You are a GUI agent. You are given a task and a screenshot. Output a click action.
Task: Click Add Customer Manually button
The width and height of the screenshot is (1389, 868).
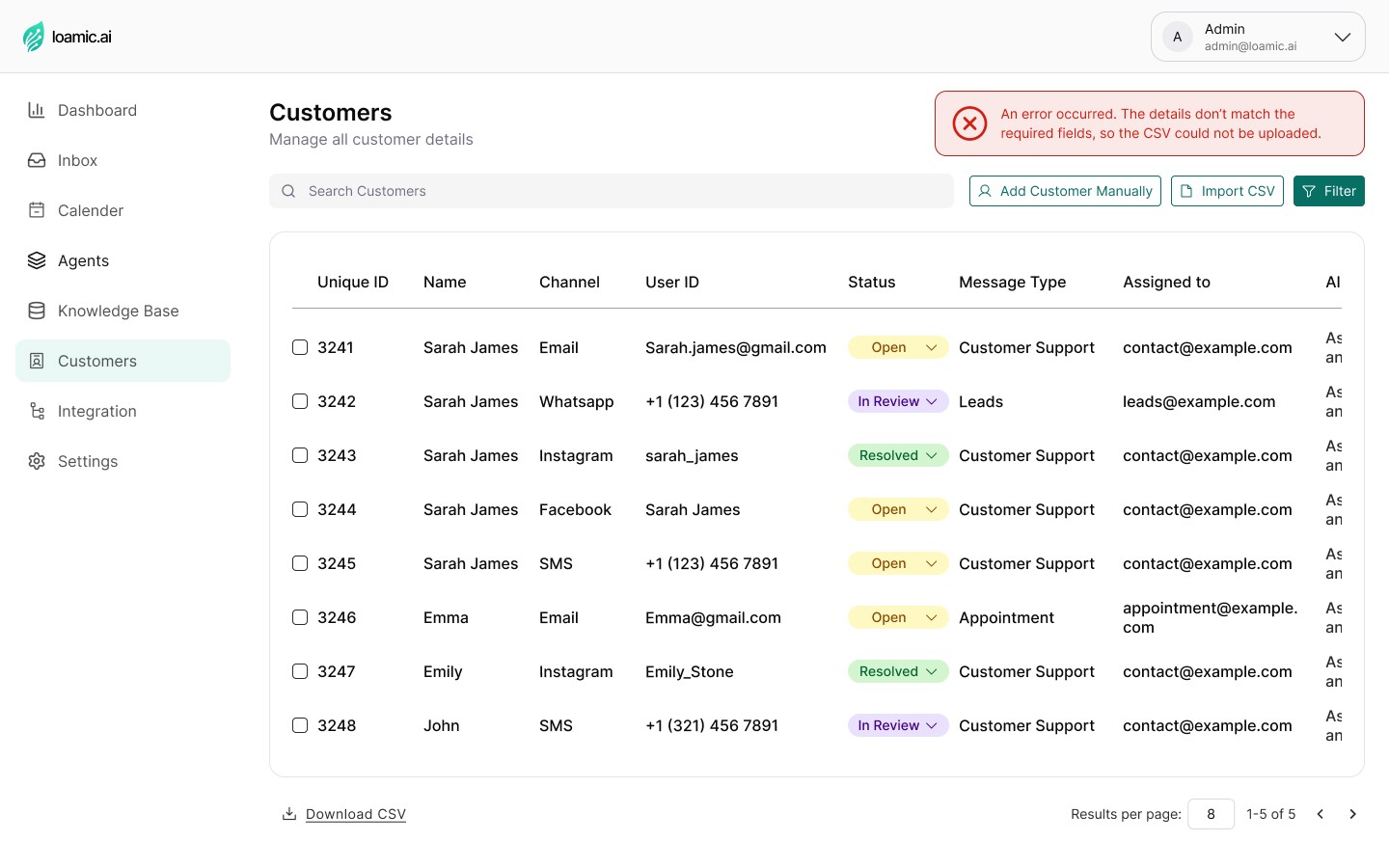1065,191
